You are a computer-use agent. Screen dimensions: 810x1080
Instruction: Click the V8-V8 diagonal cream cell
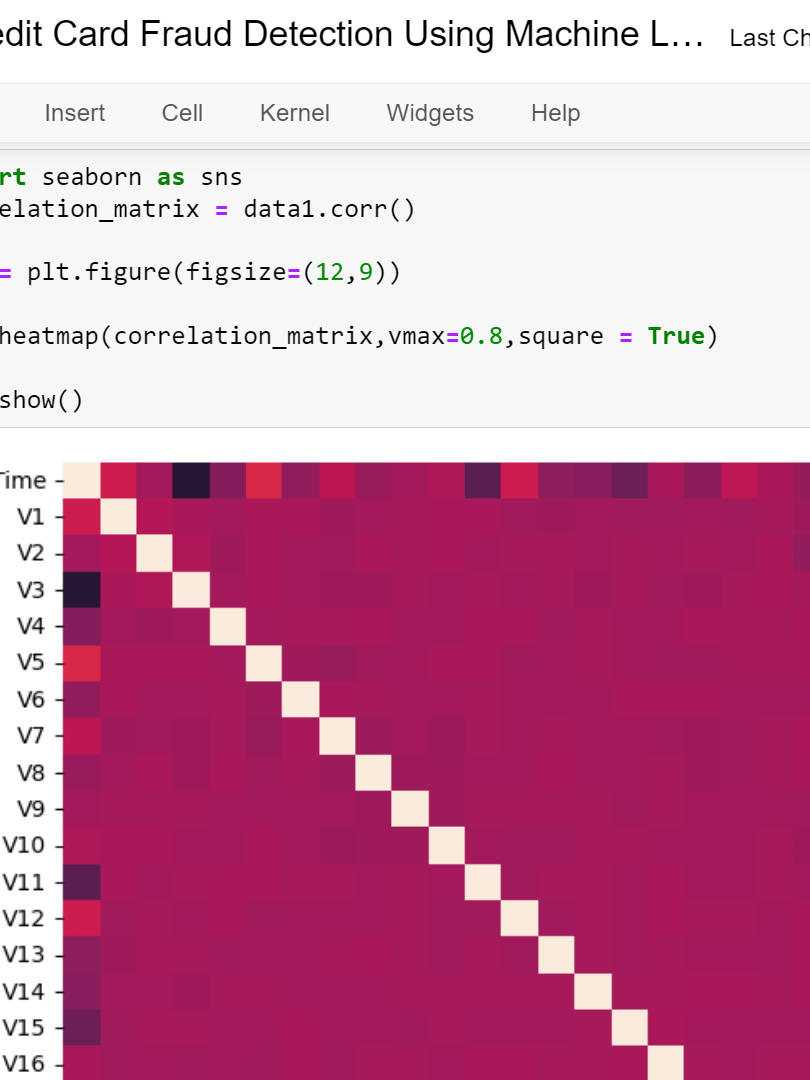pos(373,772)
